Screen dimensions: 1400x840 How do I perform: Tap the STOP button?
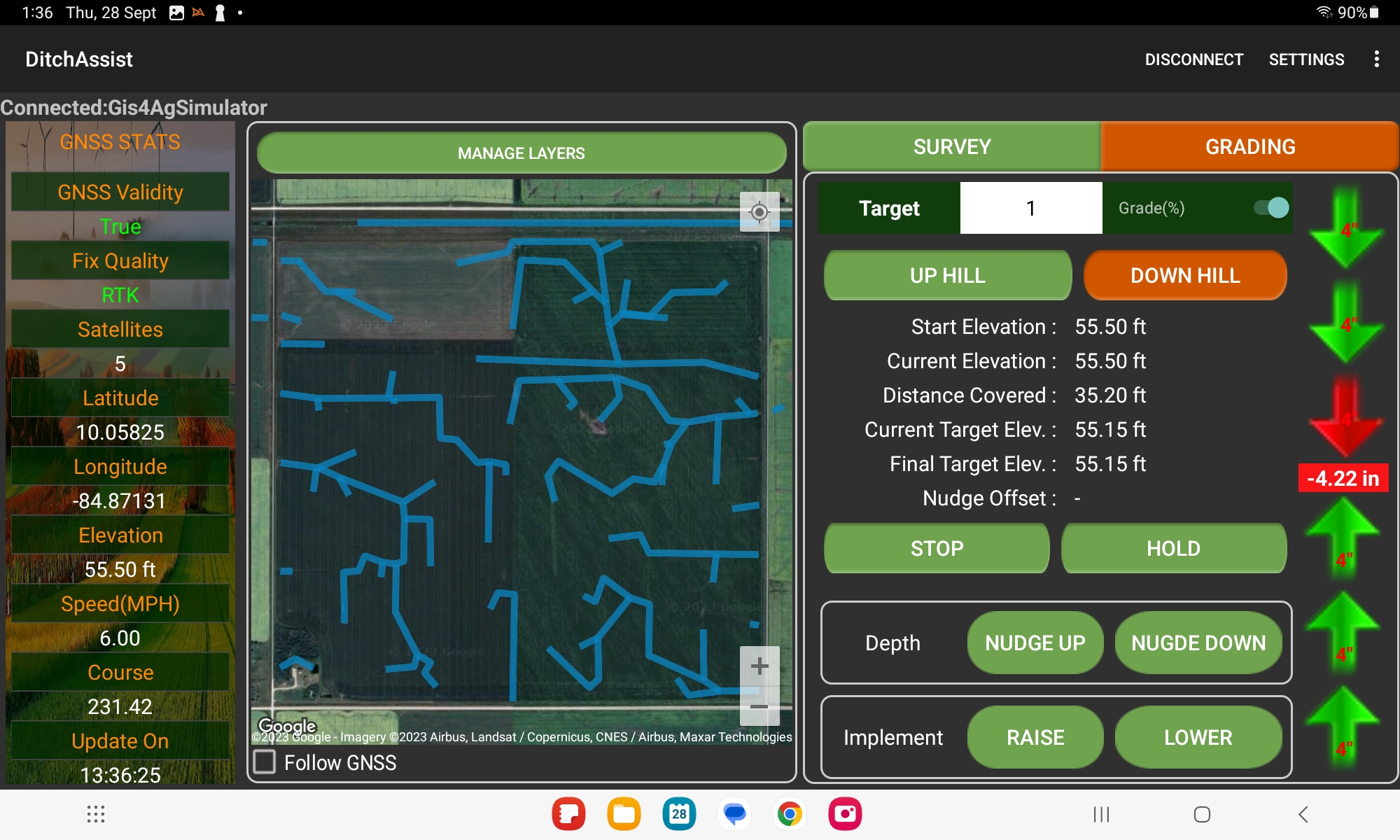pos(937,548)
